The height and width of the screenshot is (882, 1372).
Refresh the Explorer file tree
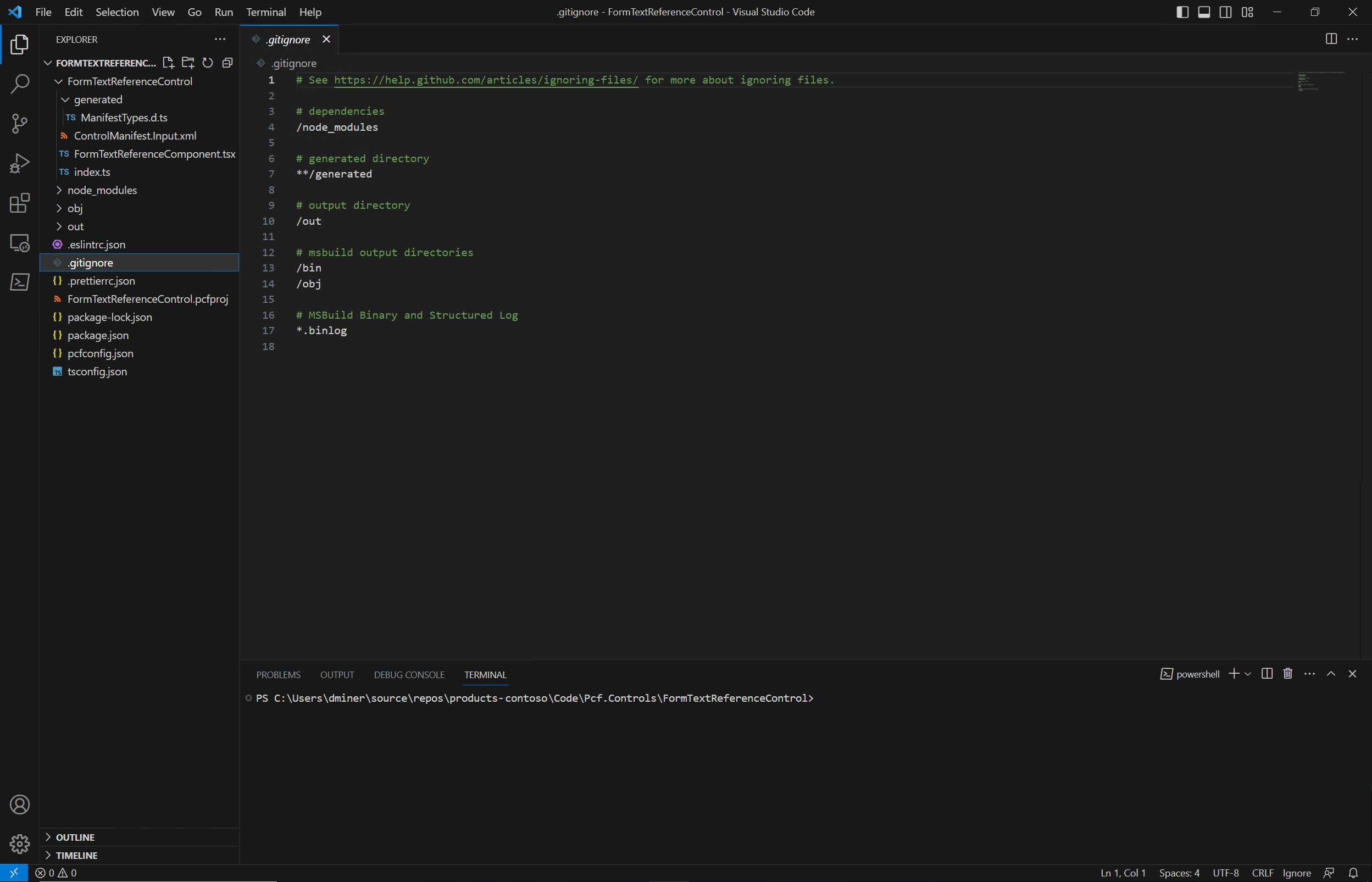pyautogui.click(x=208, y=63)
